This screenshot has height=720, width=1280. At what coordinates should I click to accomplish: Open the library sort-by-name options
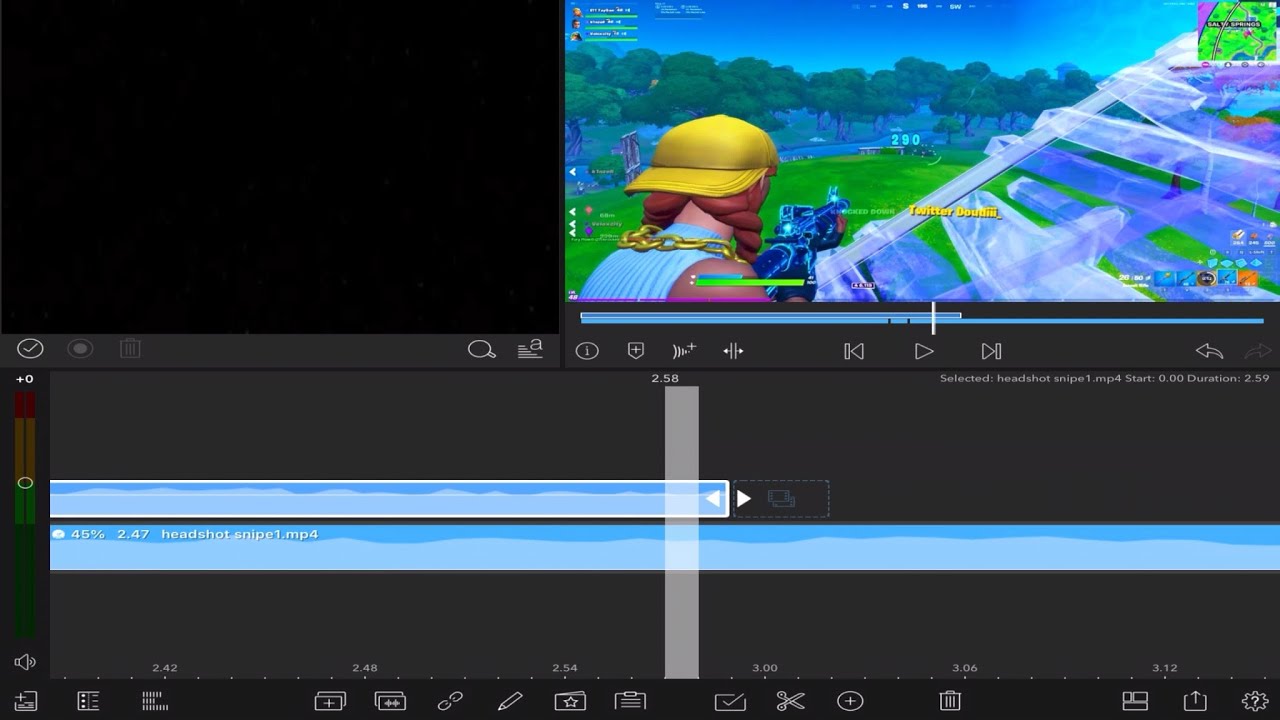(530, 349)
